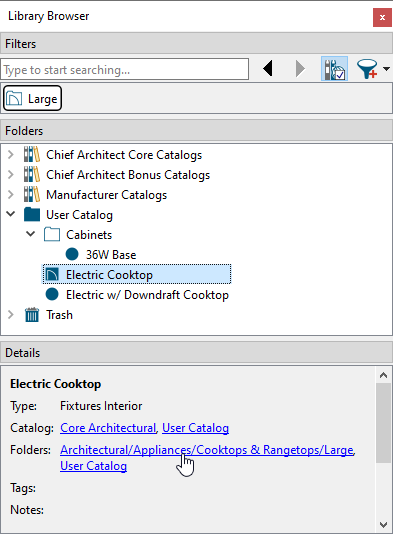The width and height of the screenshot is (393, 534).
Task: Click the Large chip's cooktop icon
Action: [14, 98]
